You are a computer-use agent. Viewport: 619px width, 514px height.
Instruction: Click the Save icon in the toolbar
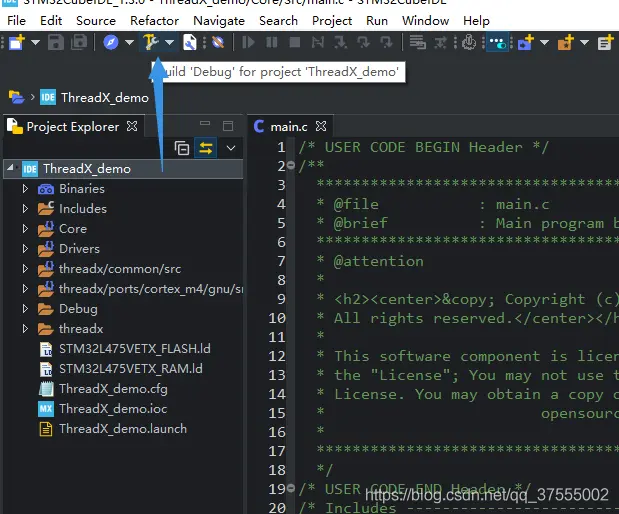point(56,42)
